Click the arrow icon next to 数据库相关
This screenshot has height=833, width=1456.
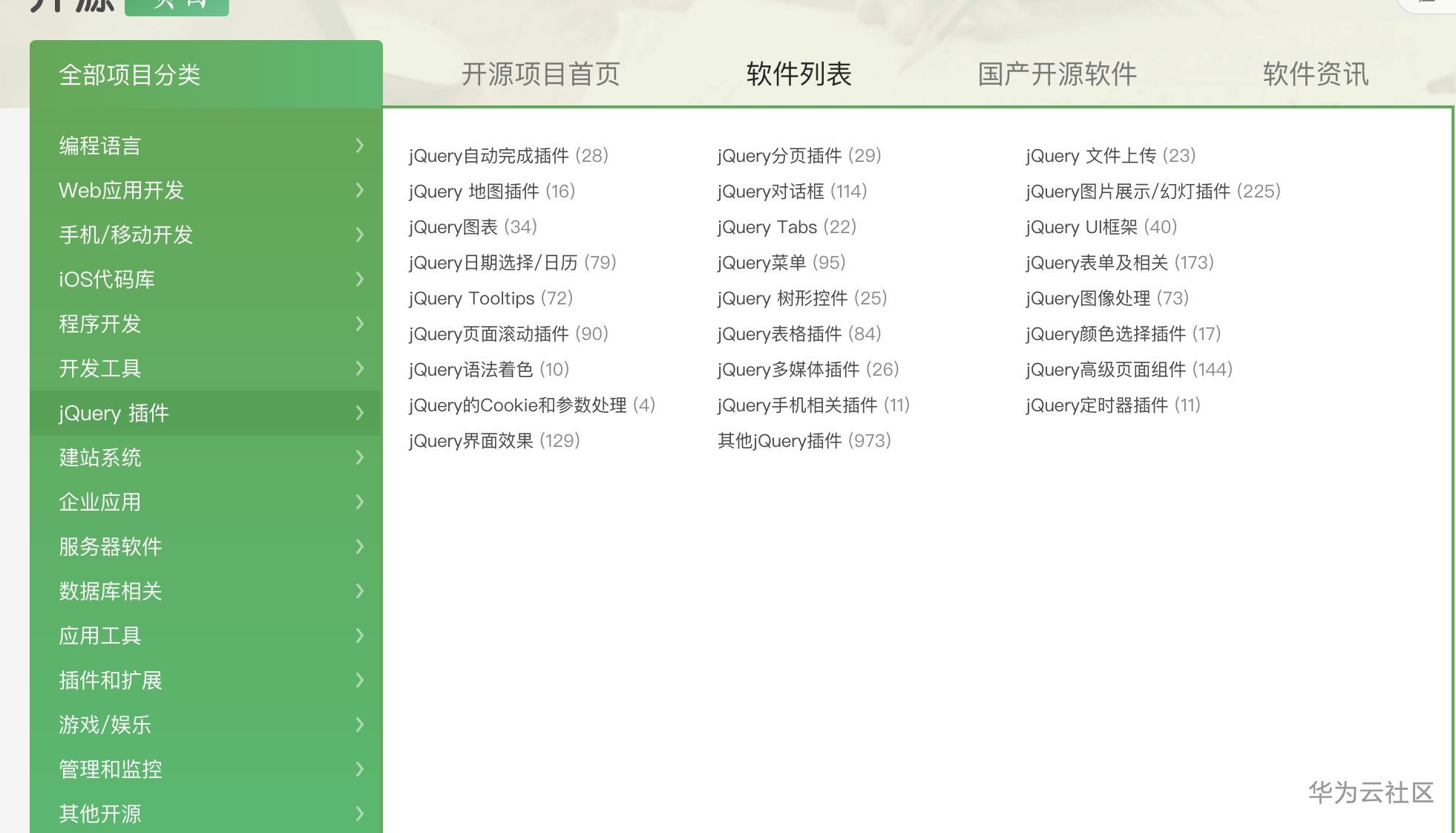point(360,591)
